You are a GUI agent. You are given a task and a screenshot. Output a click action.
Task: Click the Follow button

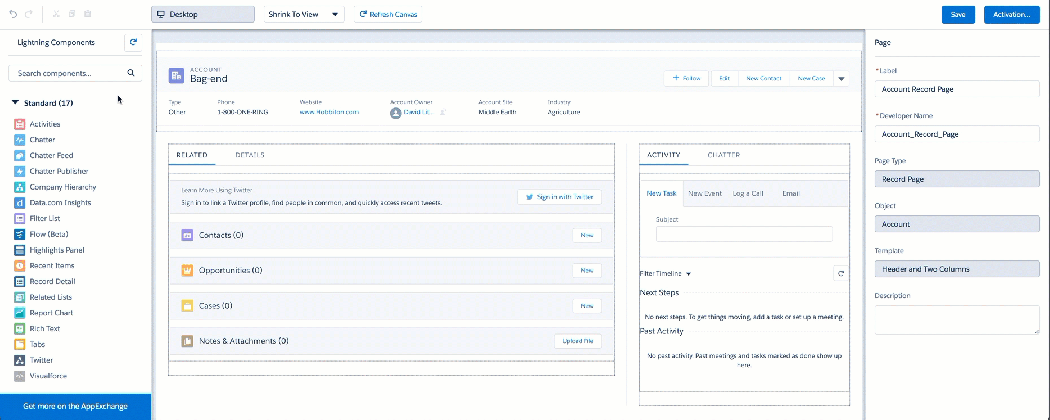[686, 78]
